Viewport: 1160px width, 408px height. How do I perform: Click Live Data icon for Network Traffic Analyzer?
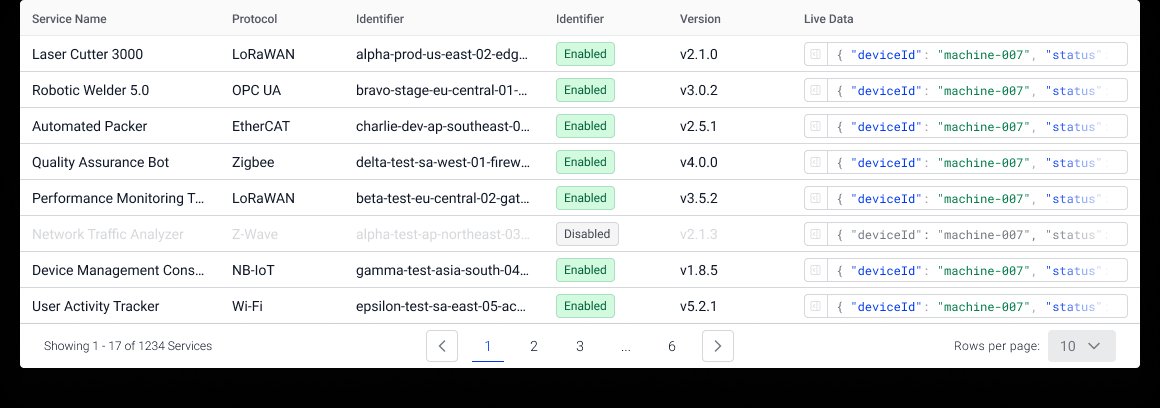(x=816, y=234)
